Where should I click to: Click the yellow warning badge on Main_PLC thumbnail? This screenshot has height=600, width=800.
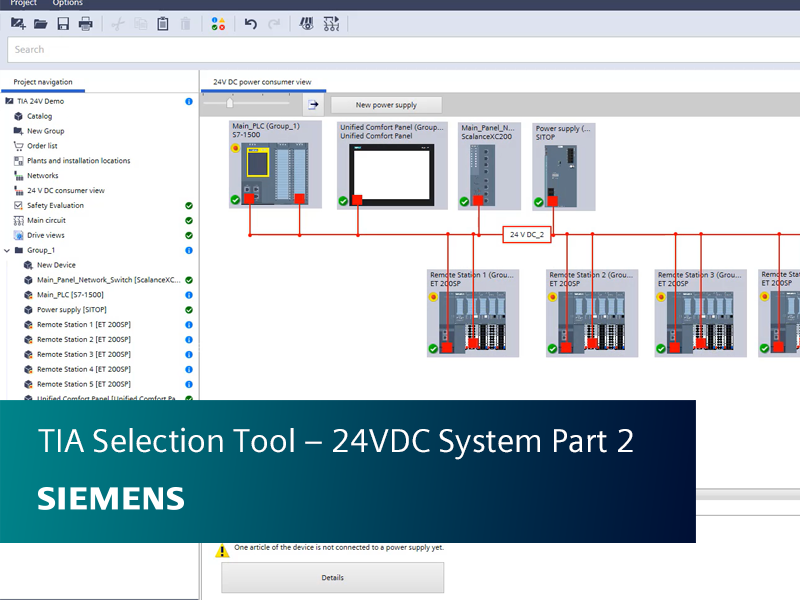236,146
